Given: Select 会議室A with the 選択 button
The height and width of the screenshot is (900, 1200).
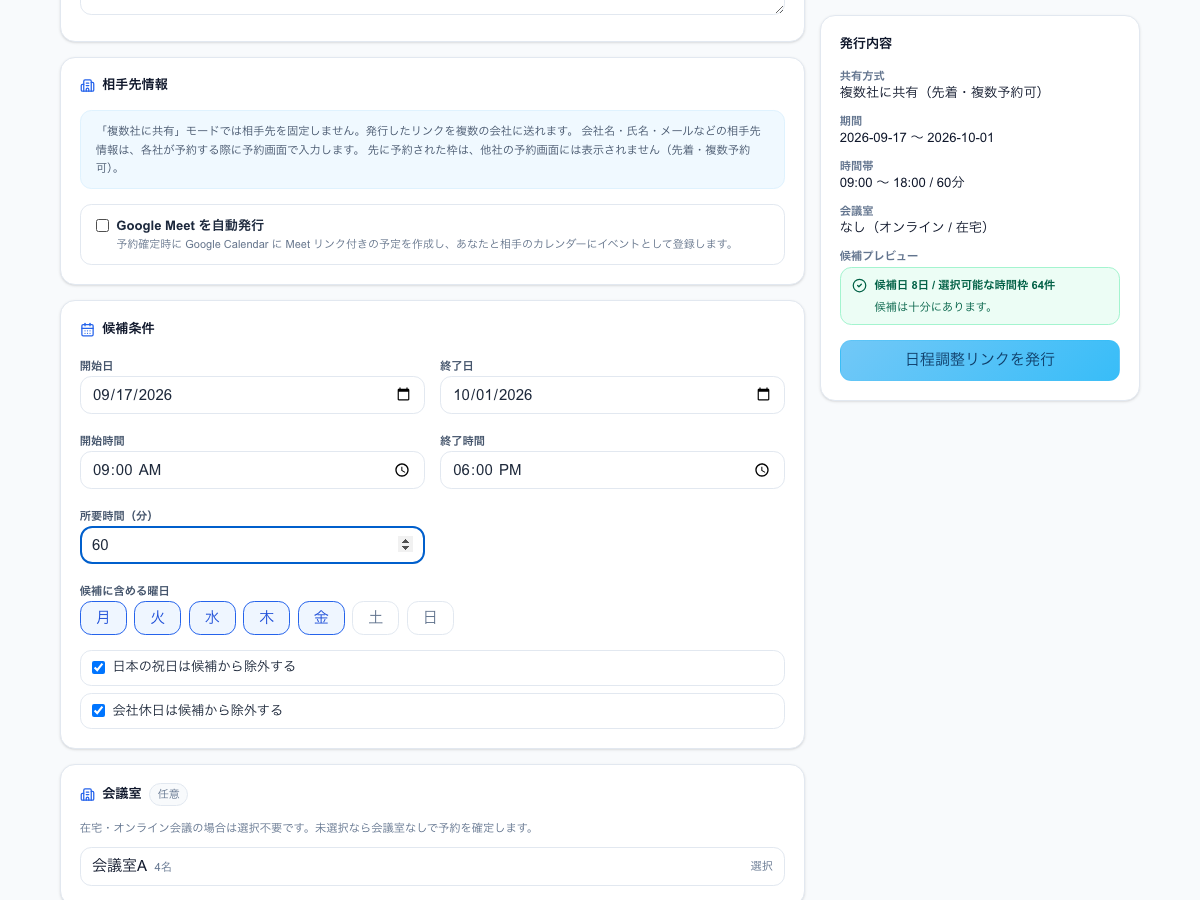Looking at the screenshot, I should 762,866.
